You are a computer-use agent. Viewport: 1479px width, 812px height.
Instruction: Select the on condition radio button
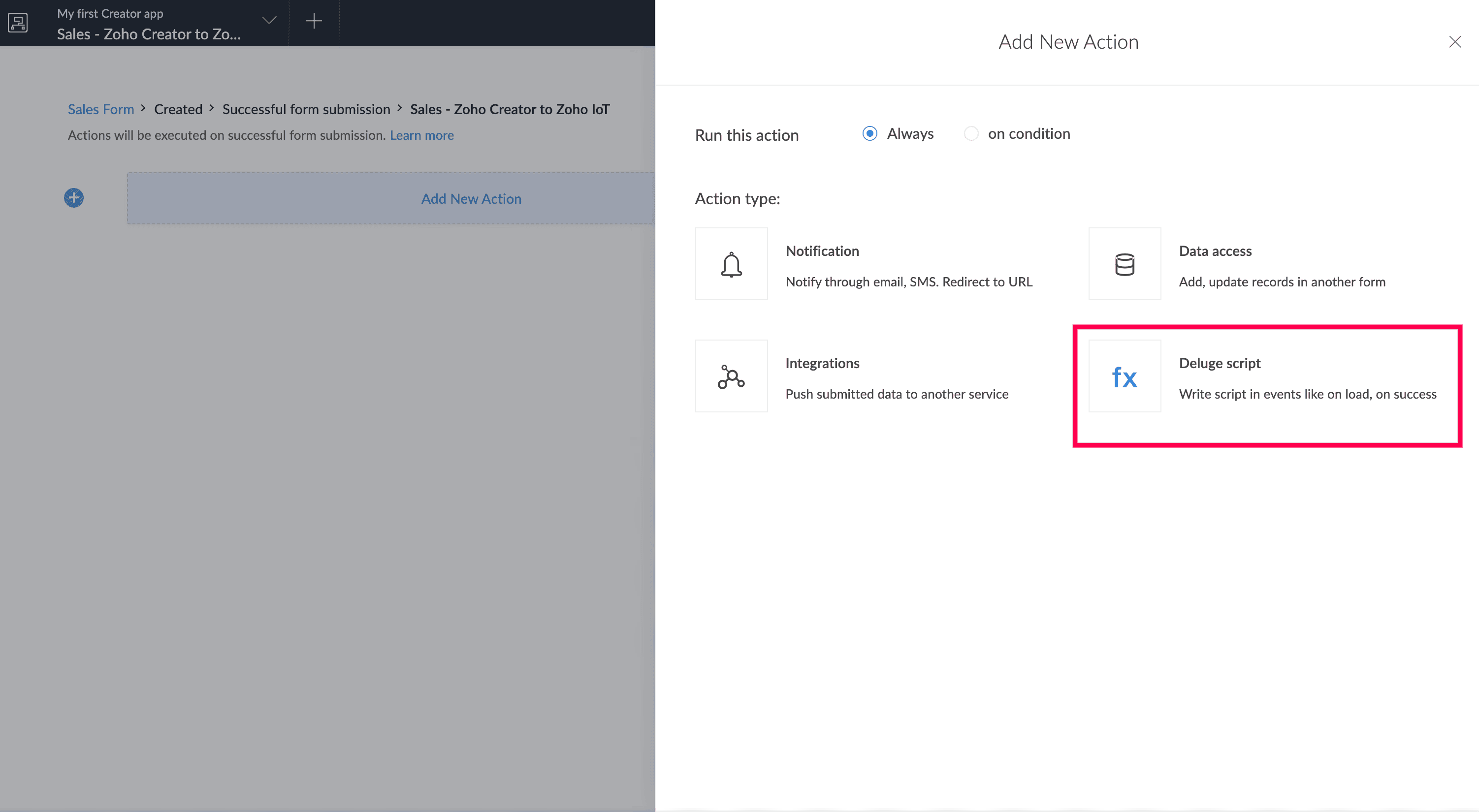click(x=971, y=134)
